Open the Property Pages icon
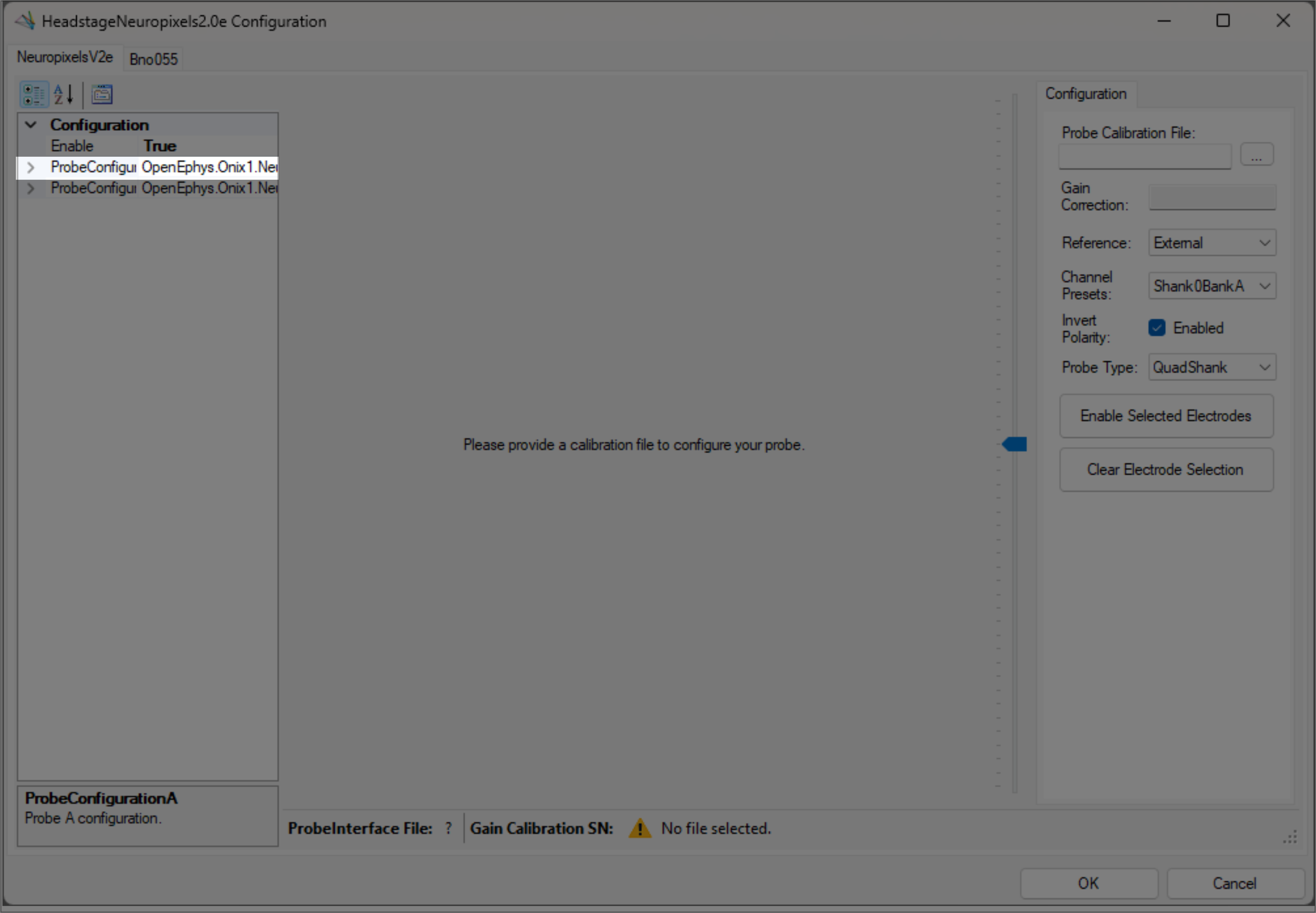 102,94
